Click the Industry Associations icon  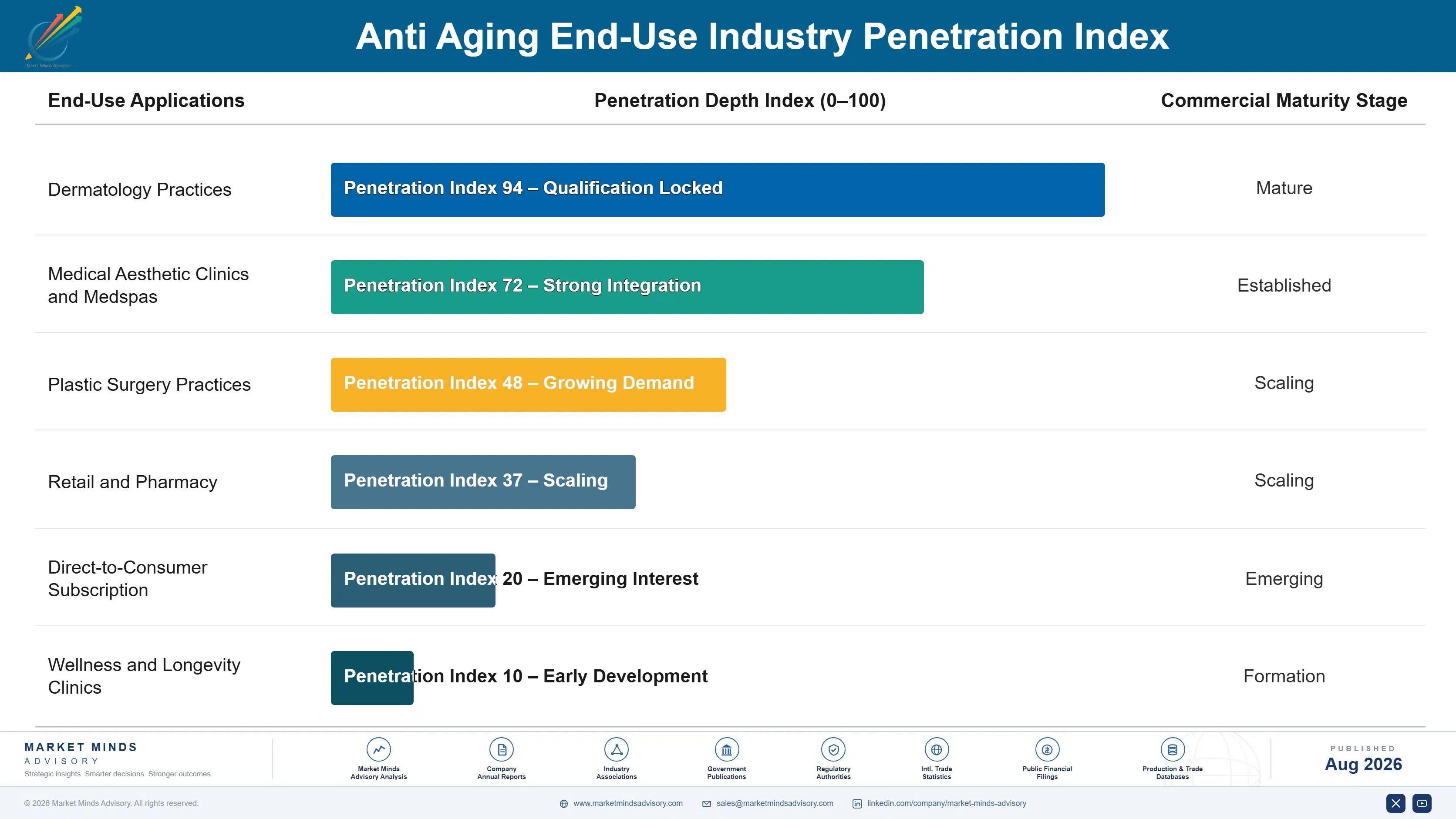pyautogui.click(x=616, y=749)
